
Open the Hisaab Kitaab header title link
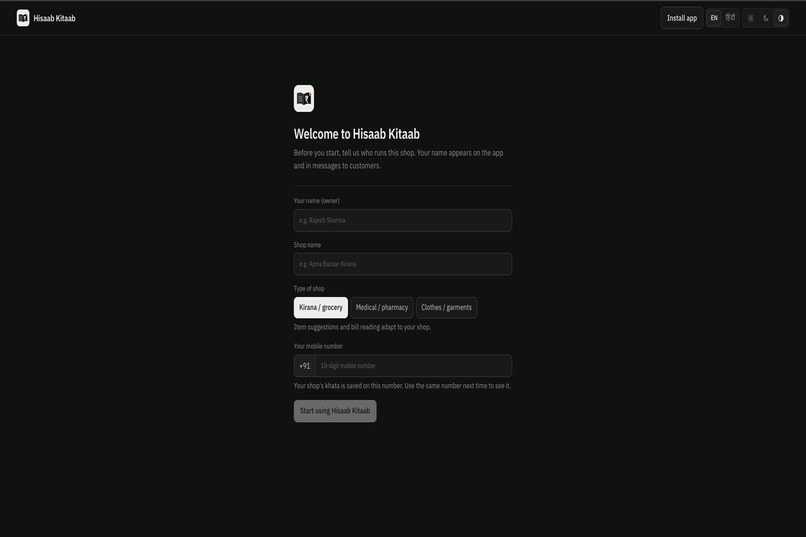click(54, 18)
